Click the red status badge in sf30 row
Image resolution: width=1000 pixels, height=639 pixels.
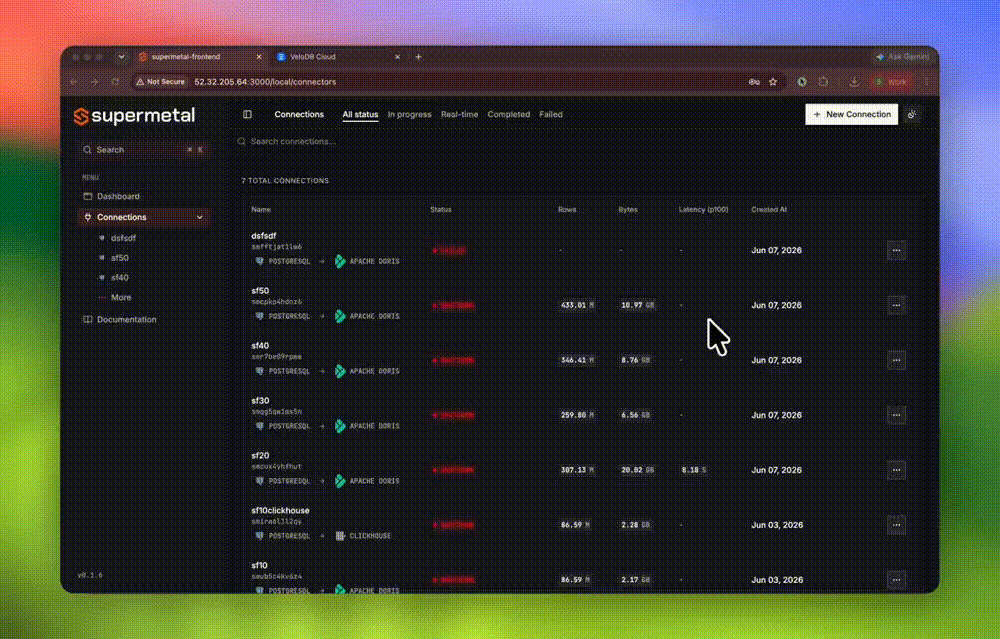click(453, 415)
